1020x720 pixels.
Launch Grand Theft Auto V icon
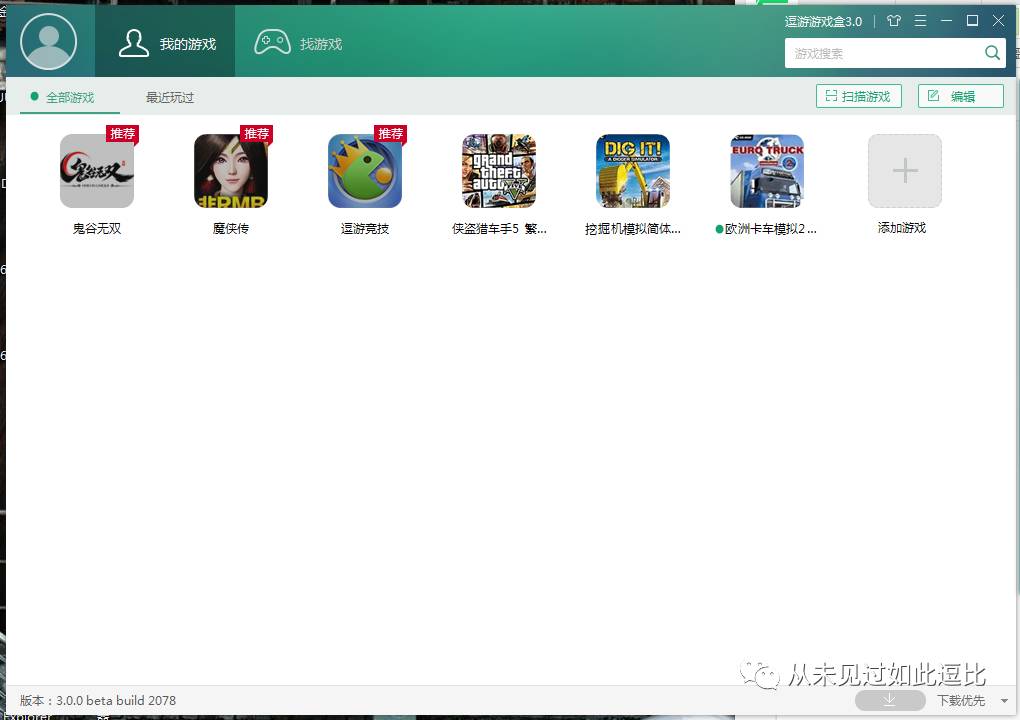pos(499,171)
